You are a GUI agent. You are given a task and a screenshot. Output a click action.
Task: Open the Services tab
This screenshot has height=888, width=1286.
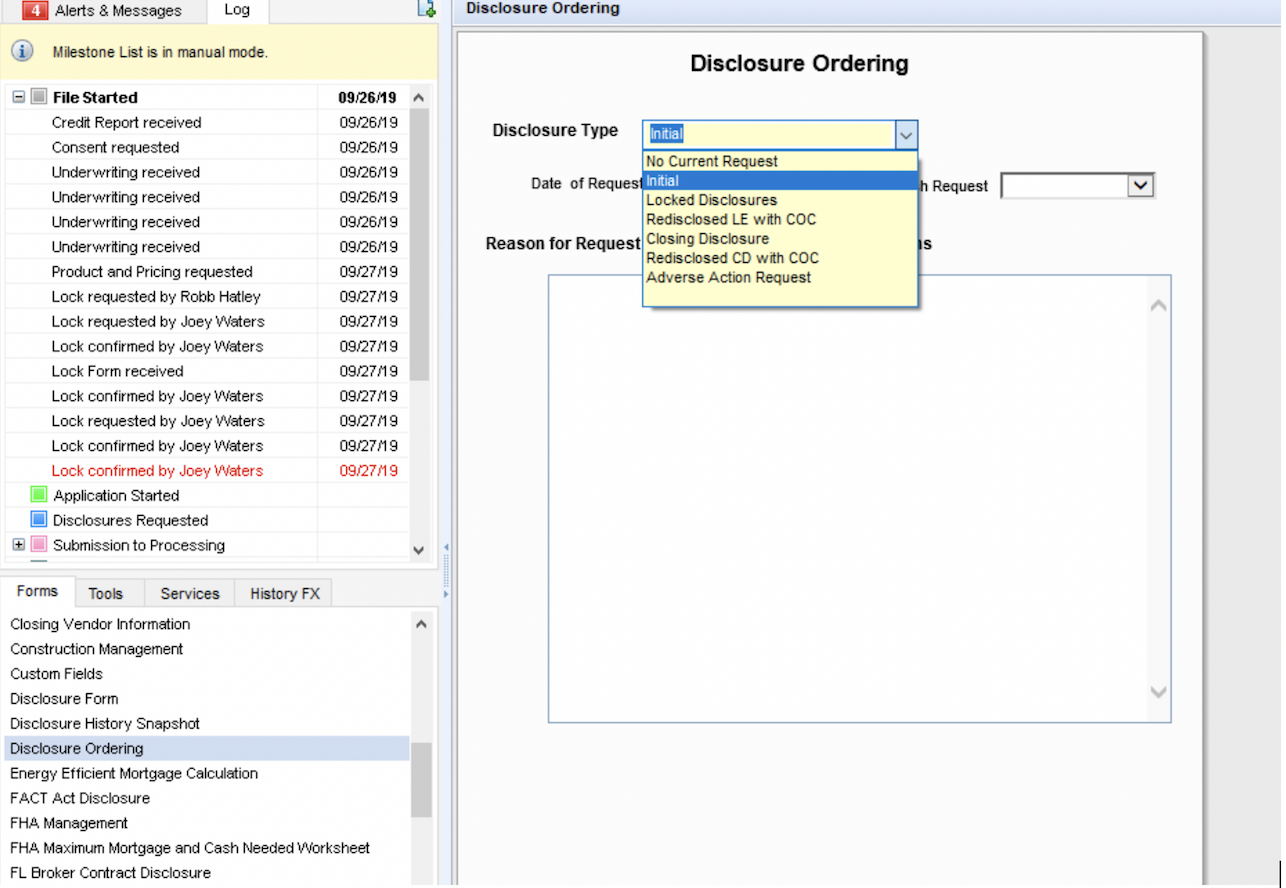pos(190,593)
